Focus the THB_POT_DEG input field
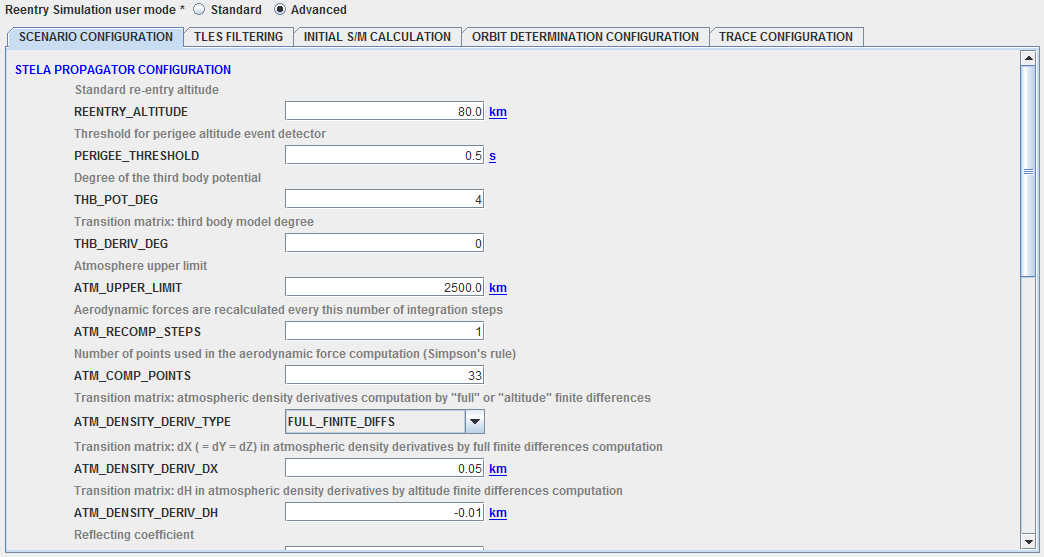1044x557 pixels. point(385,200)
